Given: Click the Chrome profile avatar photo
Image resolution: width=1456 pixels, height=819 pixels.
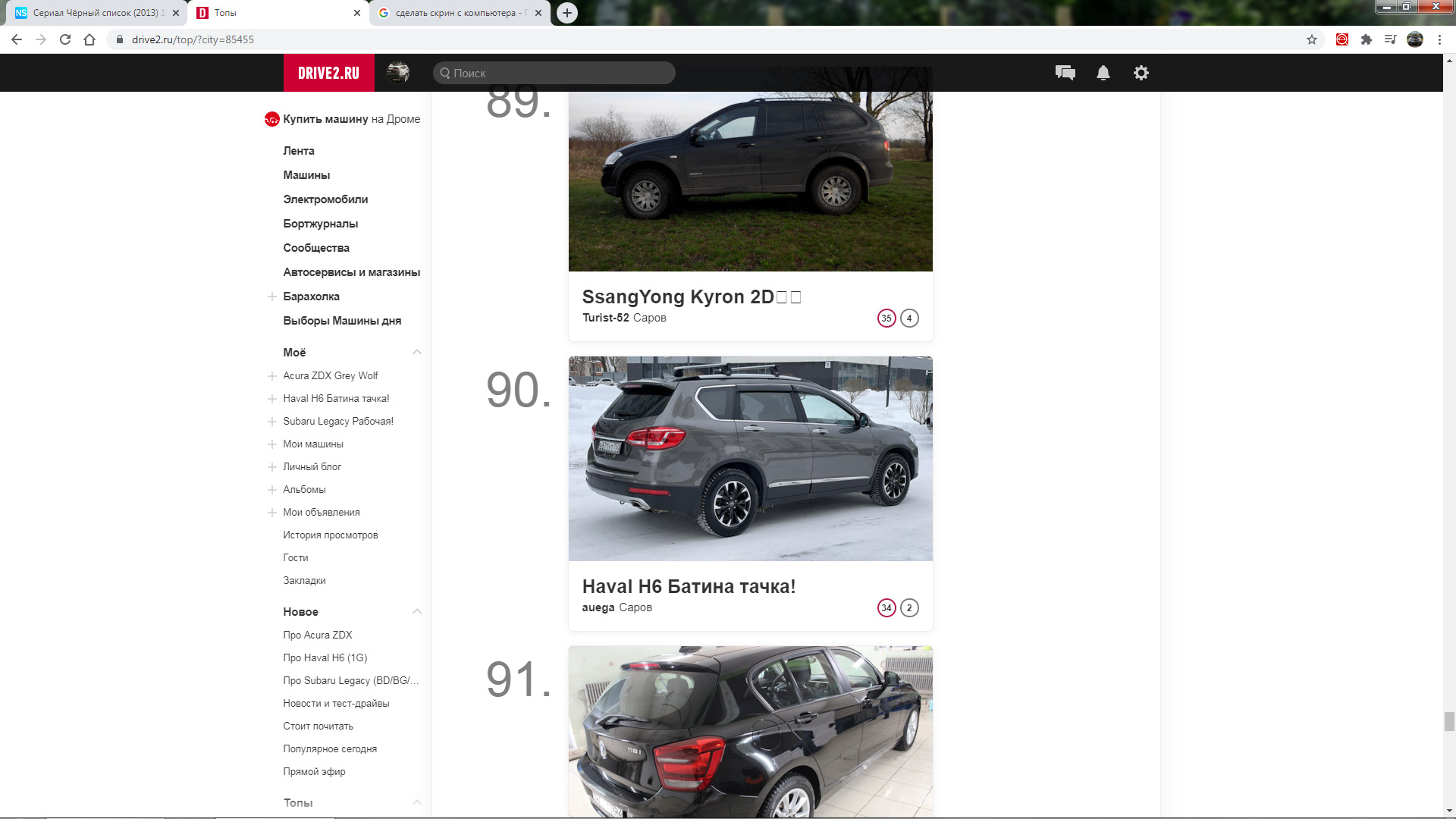Looking at the screenshot, I should pos(1415,39).
